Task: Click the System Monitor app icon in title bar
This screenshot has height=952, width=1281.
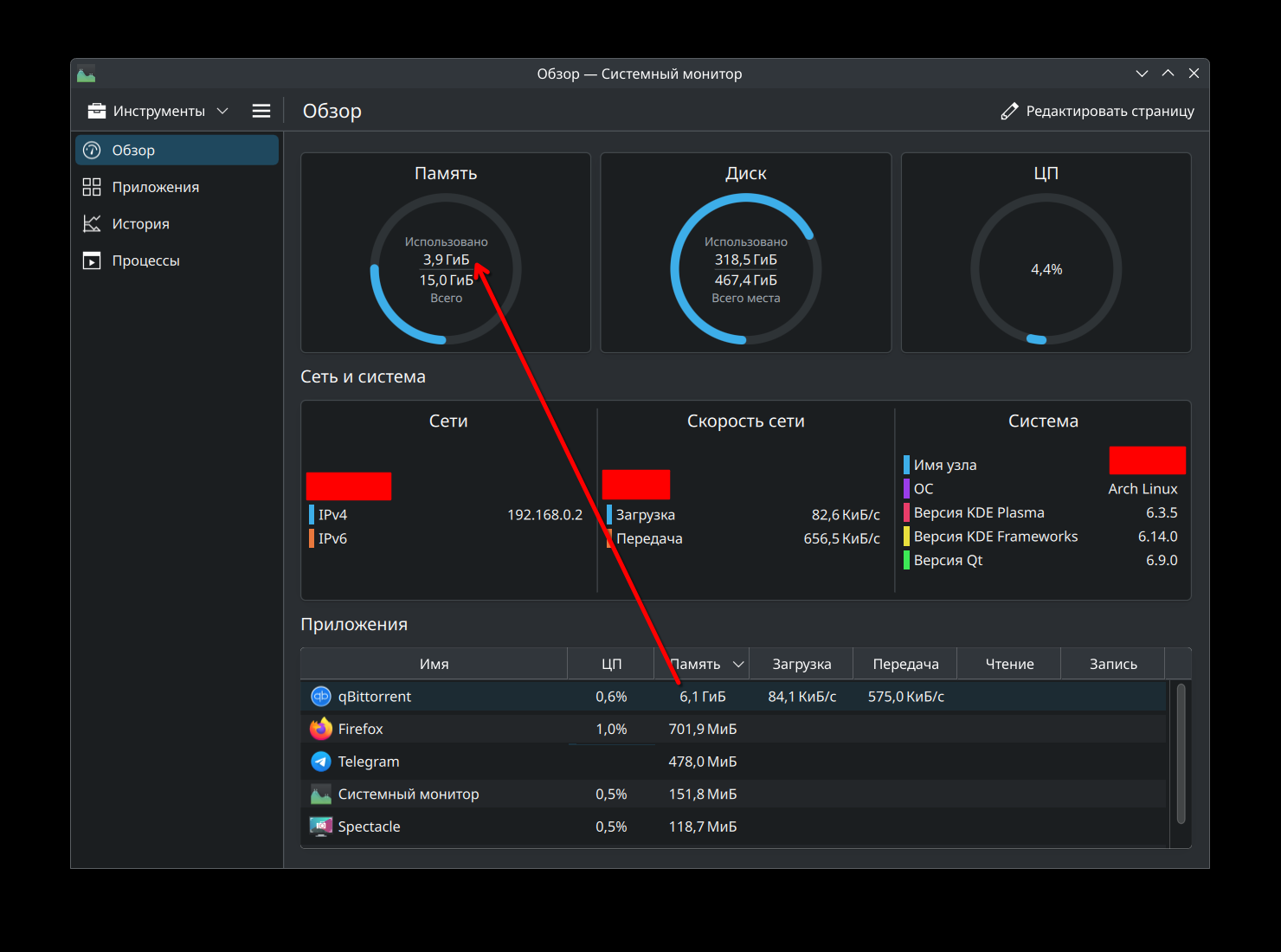Action: 86,74
